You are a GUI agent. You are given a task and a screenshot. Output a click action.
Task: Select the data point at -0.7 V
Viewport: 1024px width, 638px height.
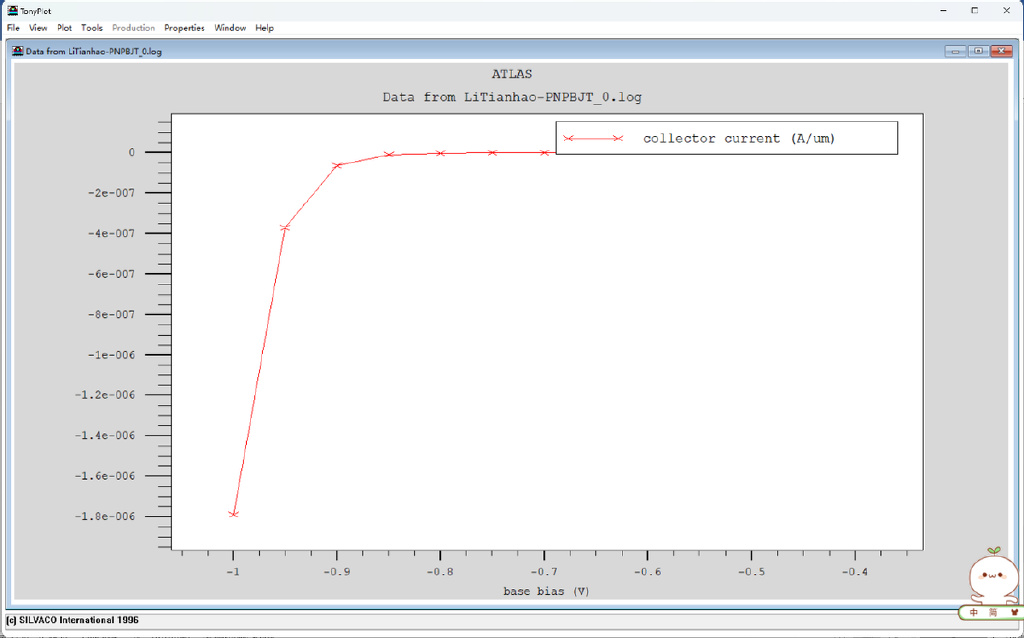544,152
